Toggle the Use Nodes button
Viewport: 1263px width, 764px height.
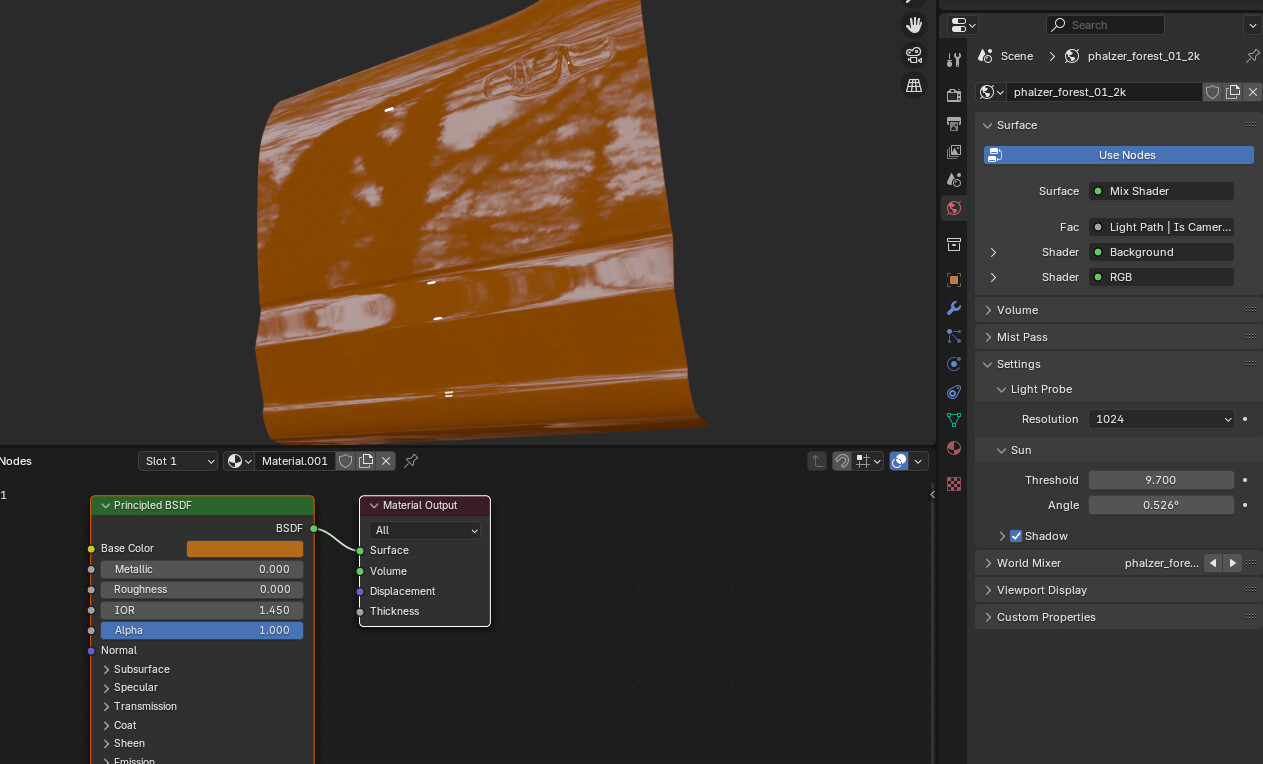(1118, 155)
